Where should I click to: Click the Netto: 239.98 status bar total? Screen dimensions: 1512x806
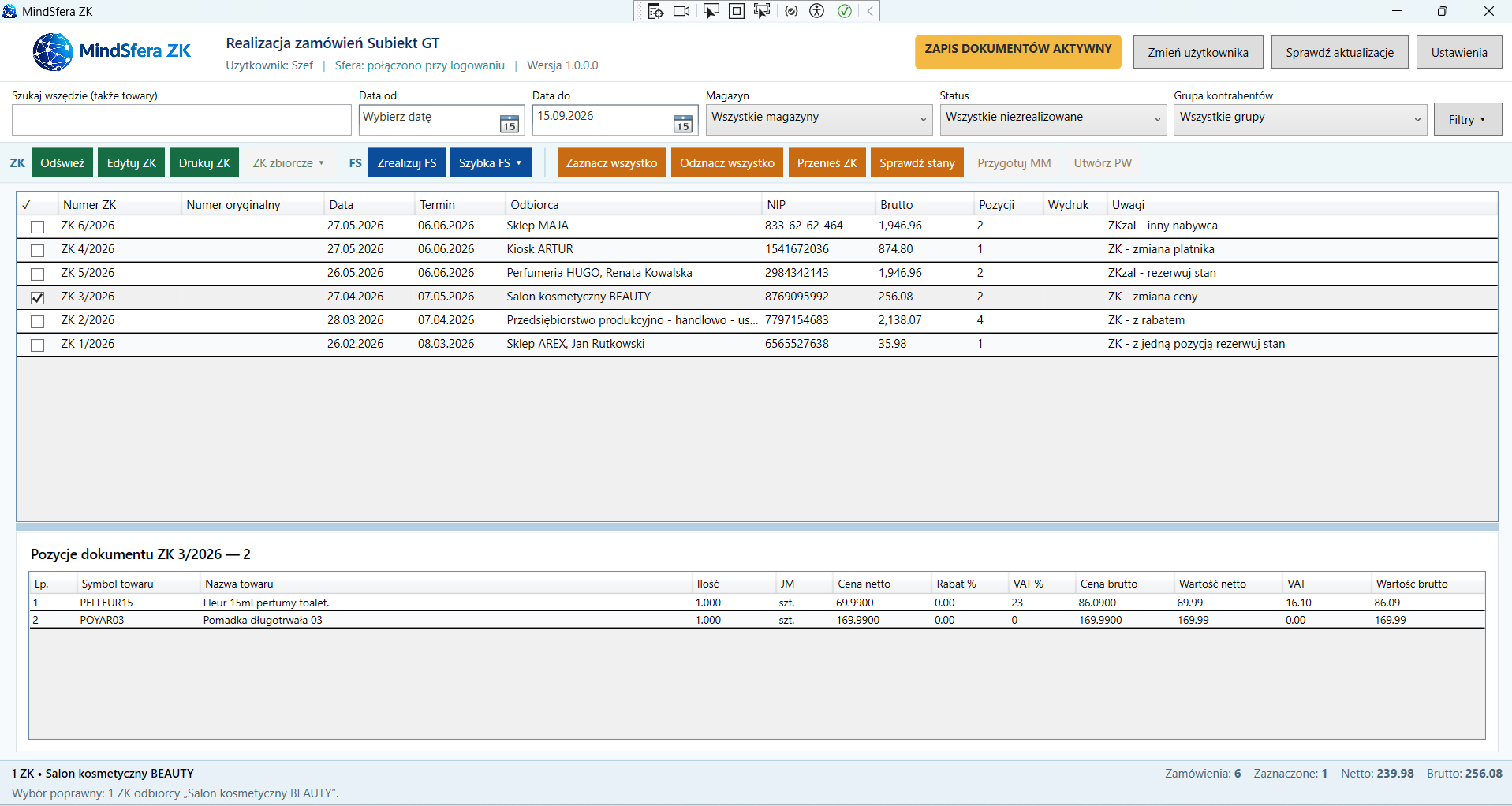click(1377, 774)
